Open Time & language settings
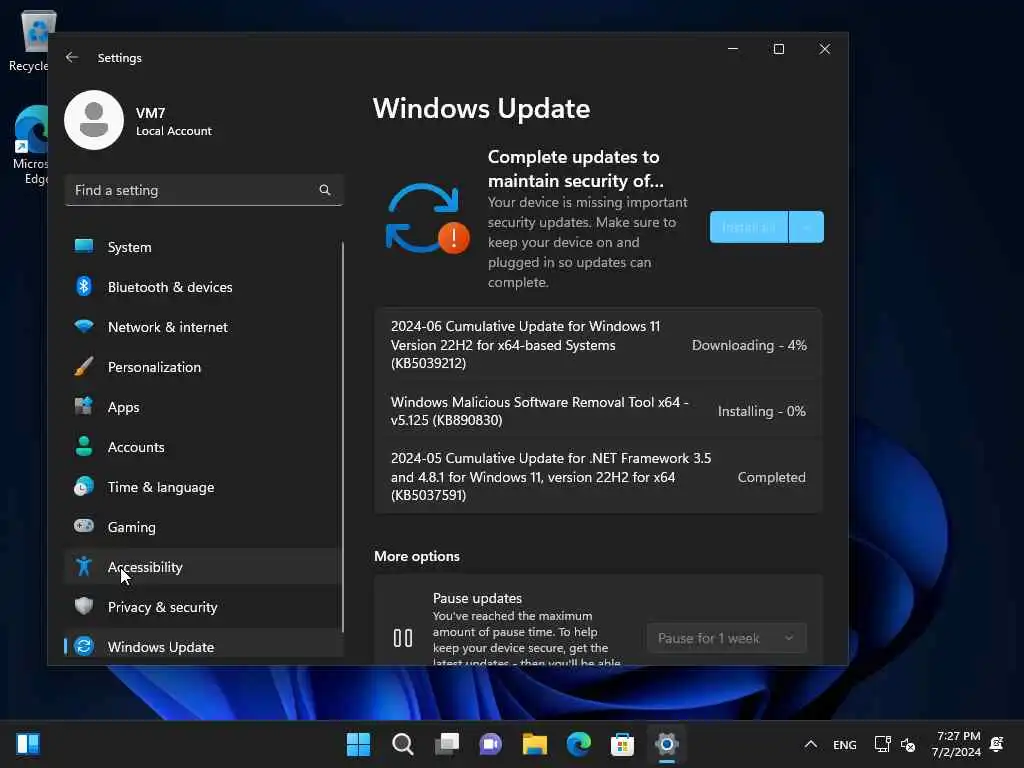This screenshot has width=1024, height=768. (204, 487)
